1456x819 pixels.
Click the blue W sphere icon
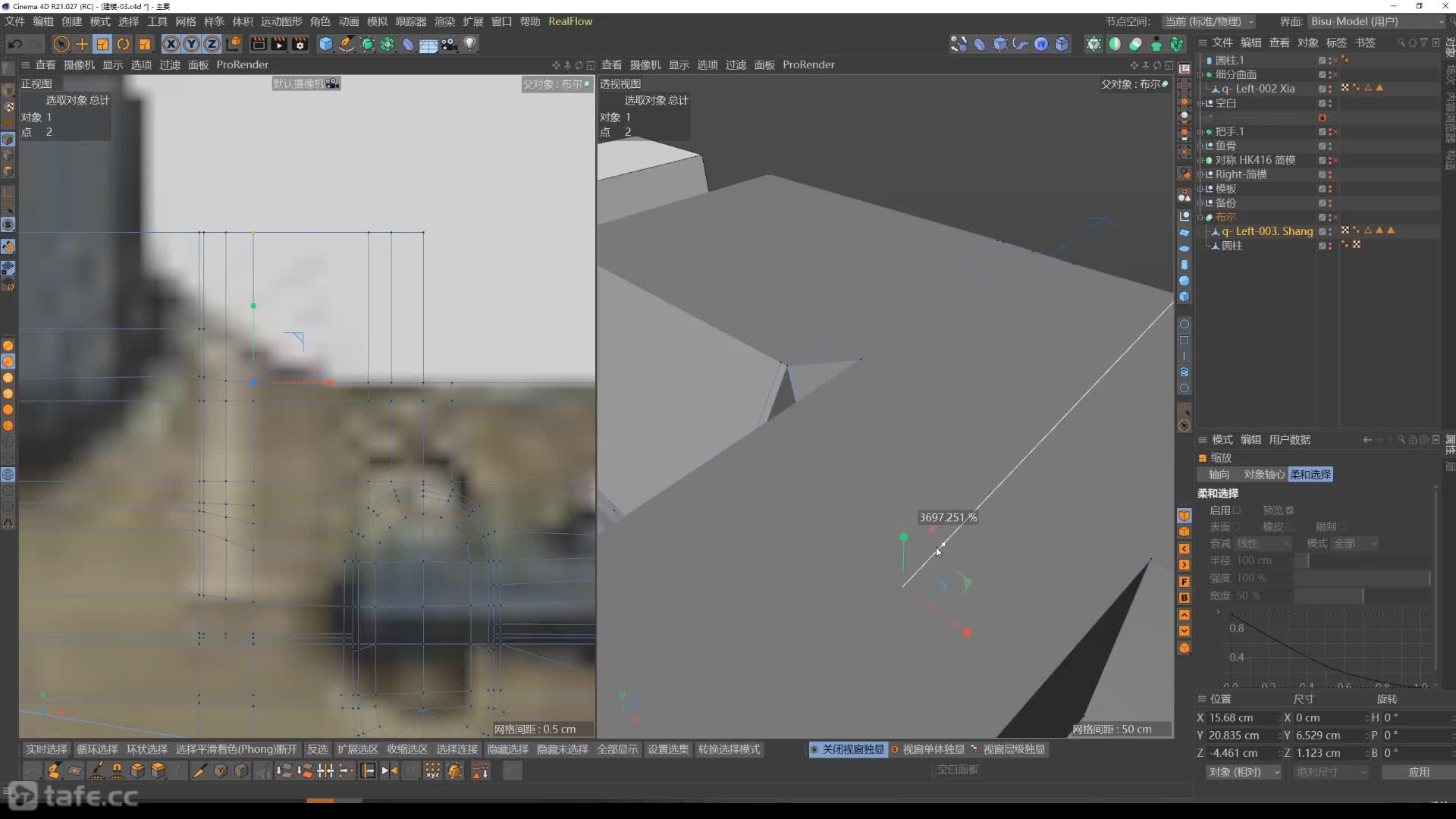click(1041, 44)
